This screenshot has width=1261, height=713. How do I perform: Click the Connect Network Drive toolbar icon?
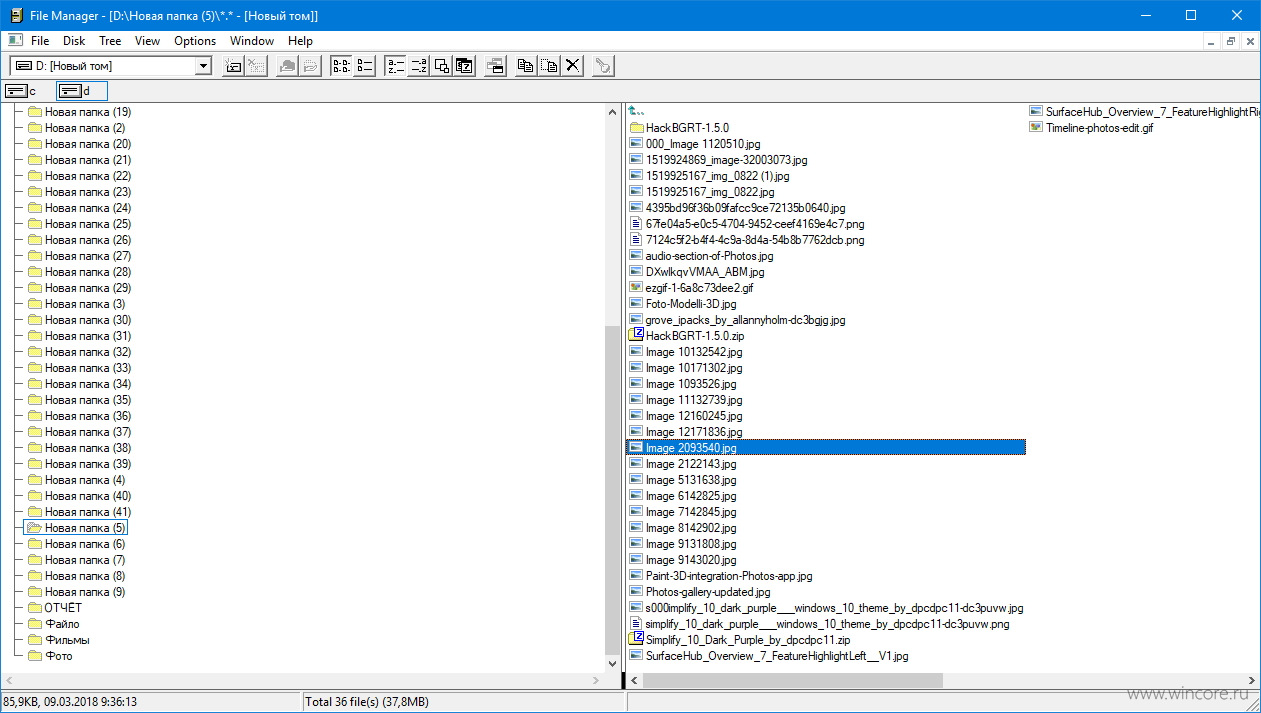click(x=233, y=66)
